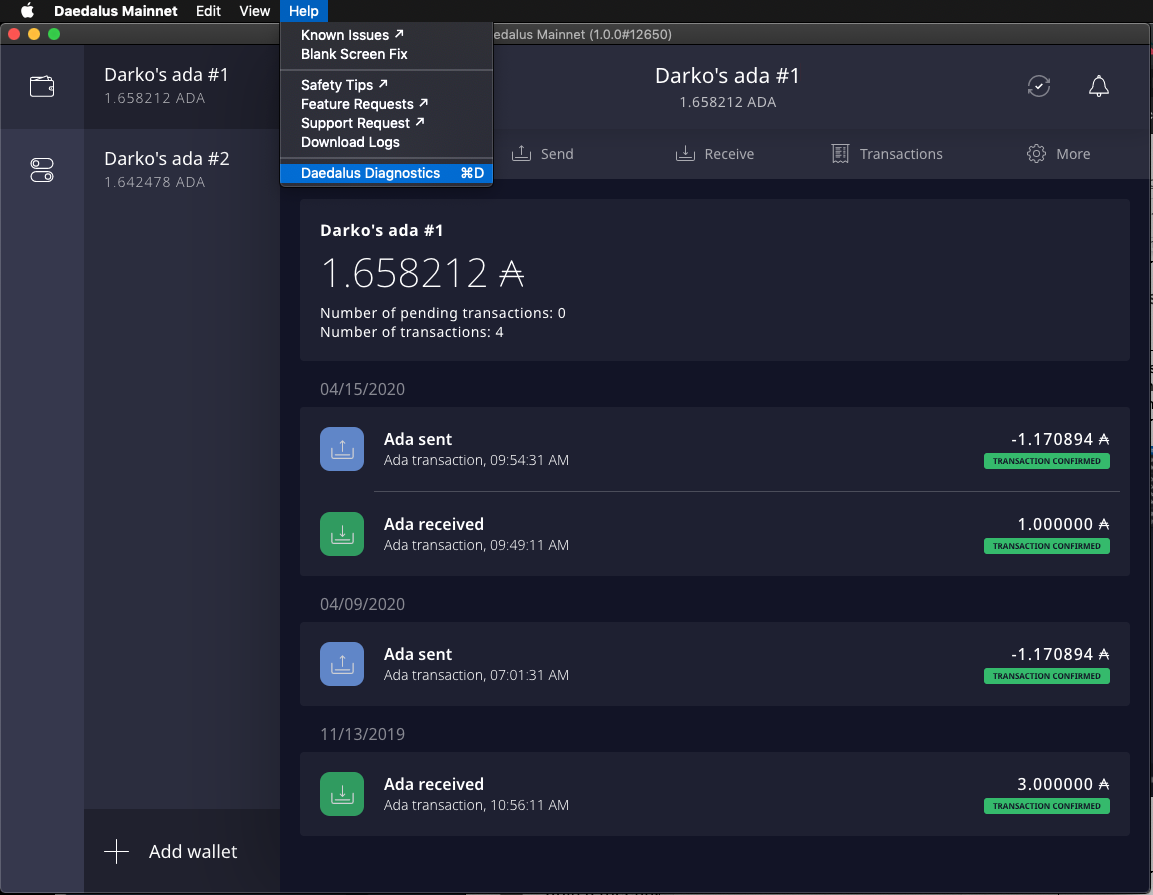Open the wallets sidebar icon

point(42,87)
